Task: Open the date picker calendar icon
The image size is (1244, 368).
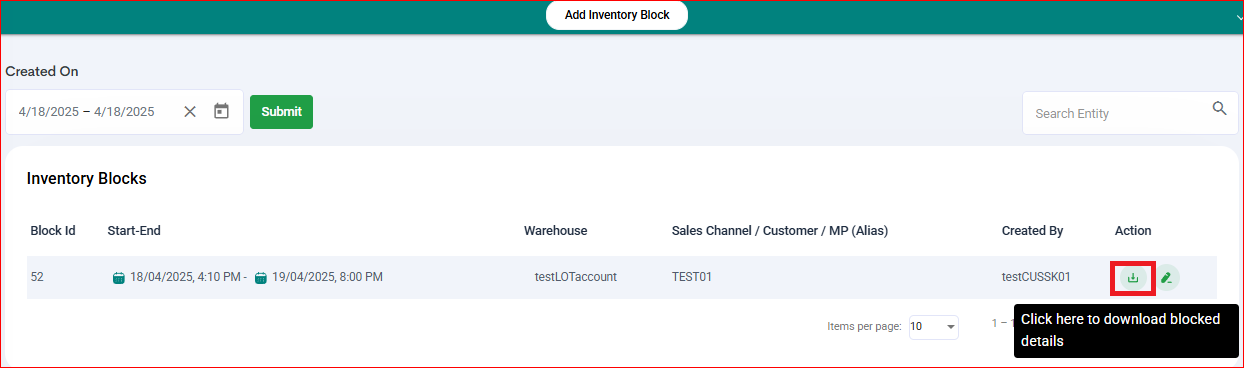Action: [x=222, y=111]
